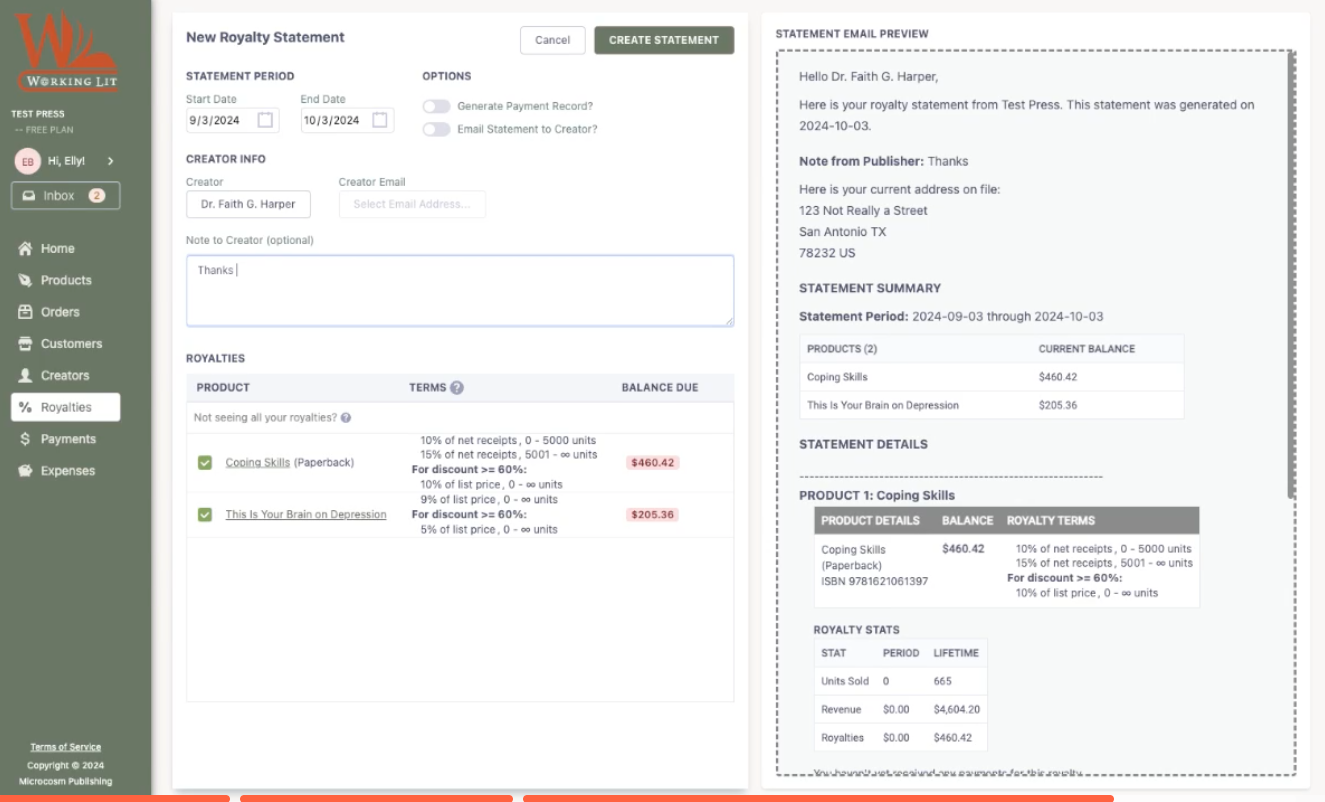
Task: Go to Payments in the sidebar
Action: pos(66,439)
